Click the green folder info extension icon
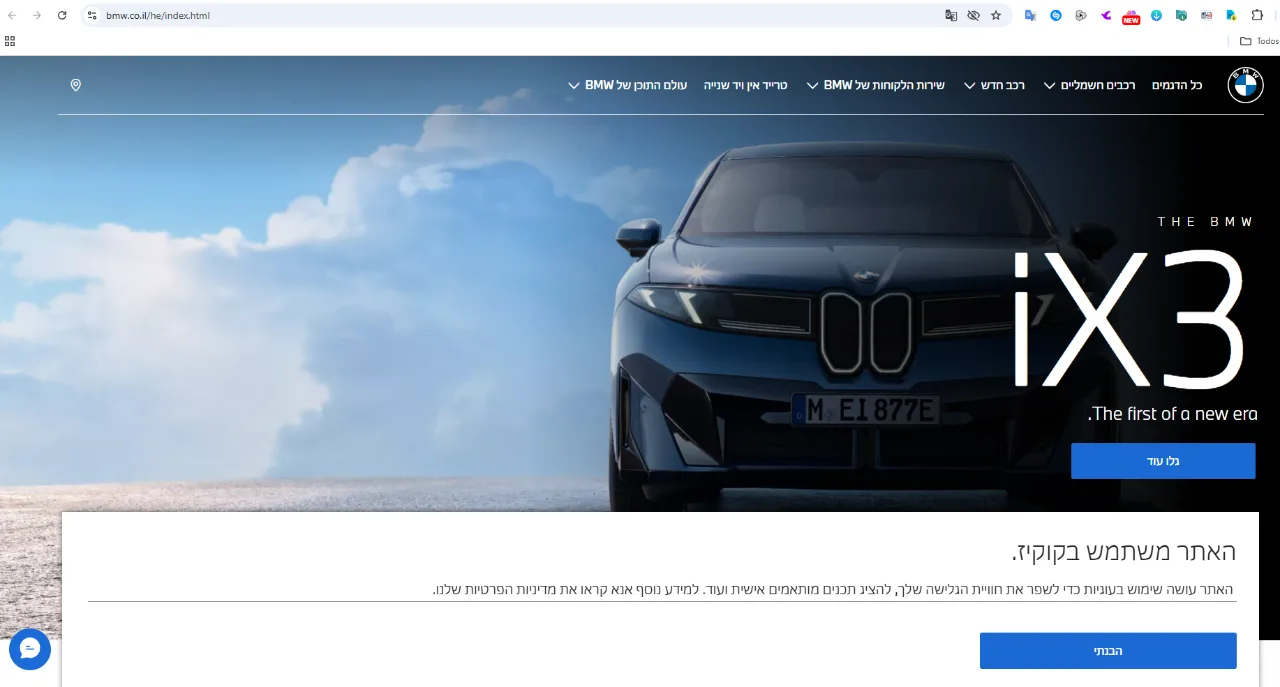 (x=1181, y=15)
